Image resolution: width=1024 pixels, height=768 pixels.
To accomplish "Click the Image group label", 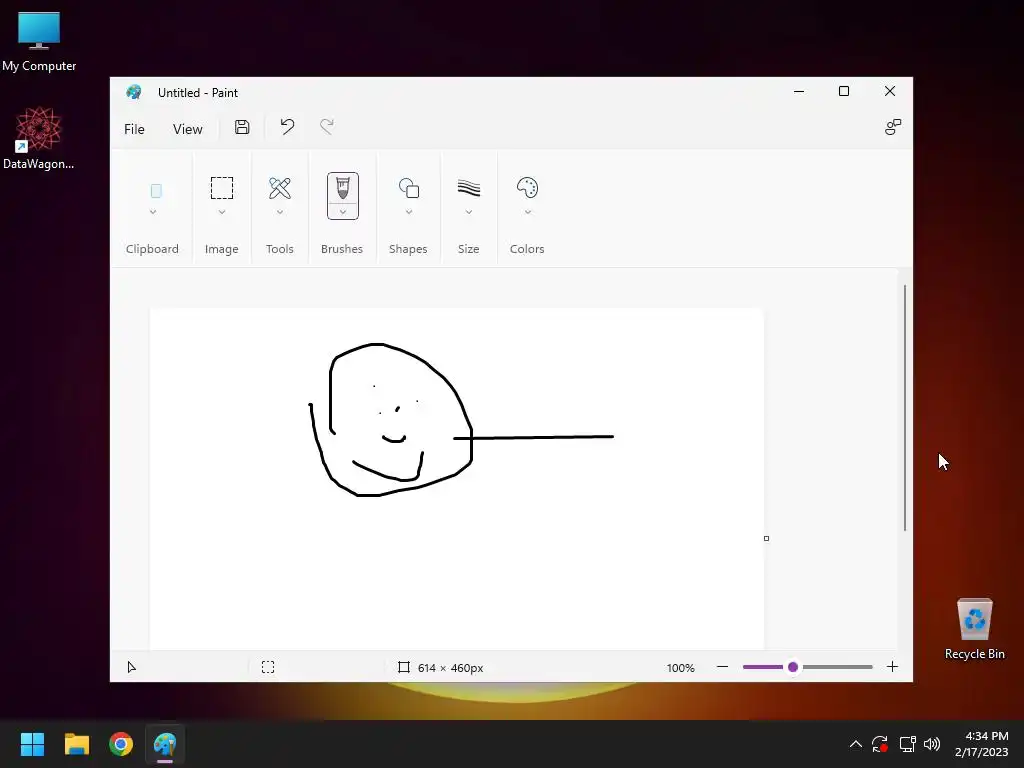I will [x=221, y=249].
